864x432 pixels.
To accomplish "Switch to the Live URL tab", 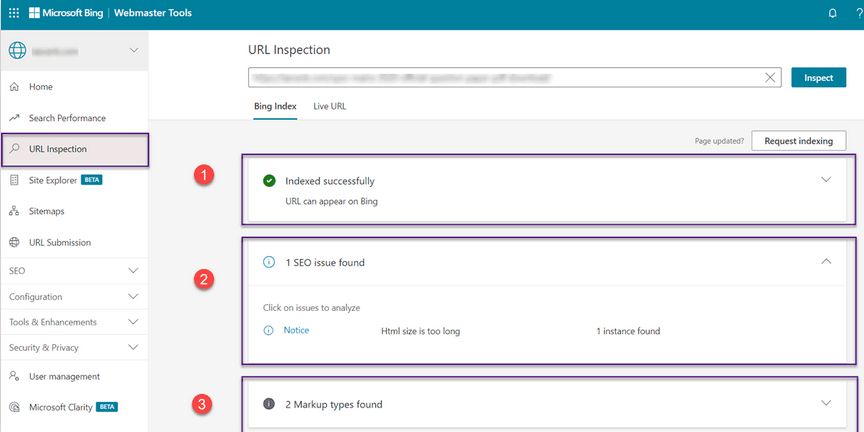I will point(330,106).
